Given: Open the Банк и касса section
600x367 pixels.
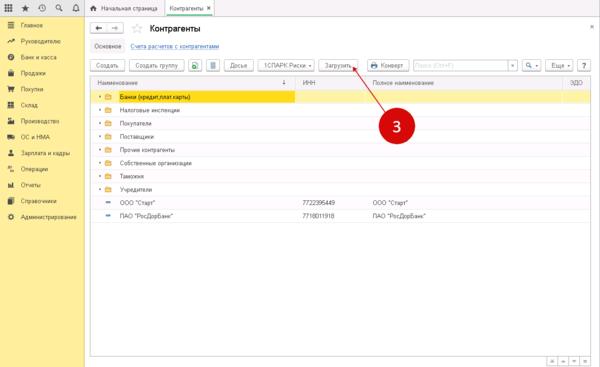Looking at the screenshot, I should (x=38, y=57).
